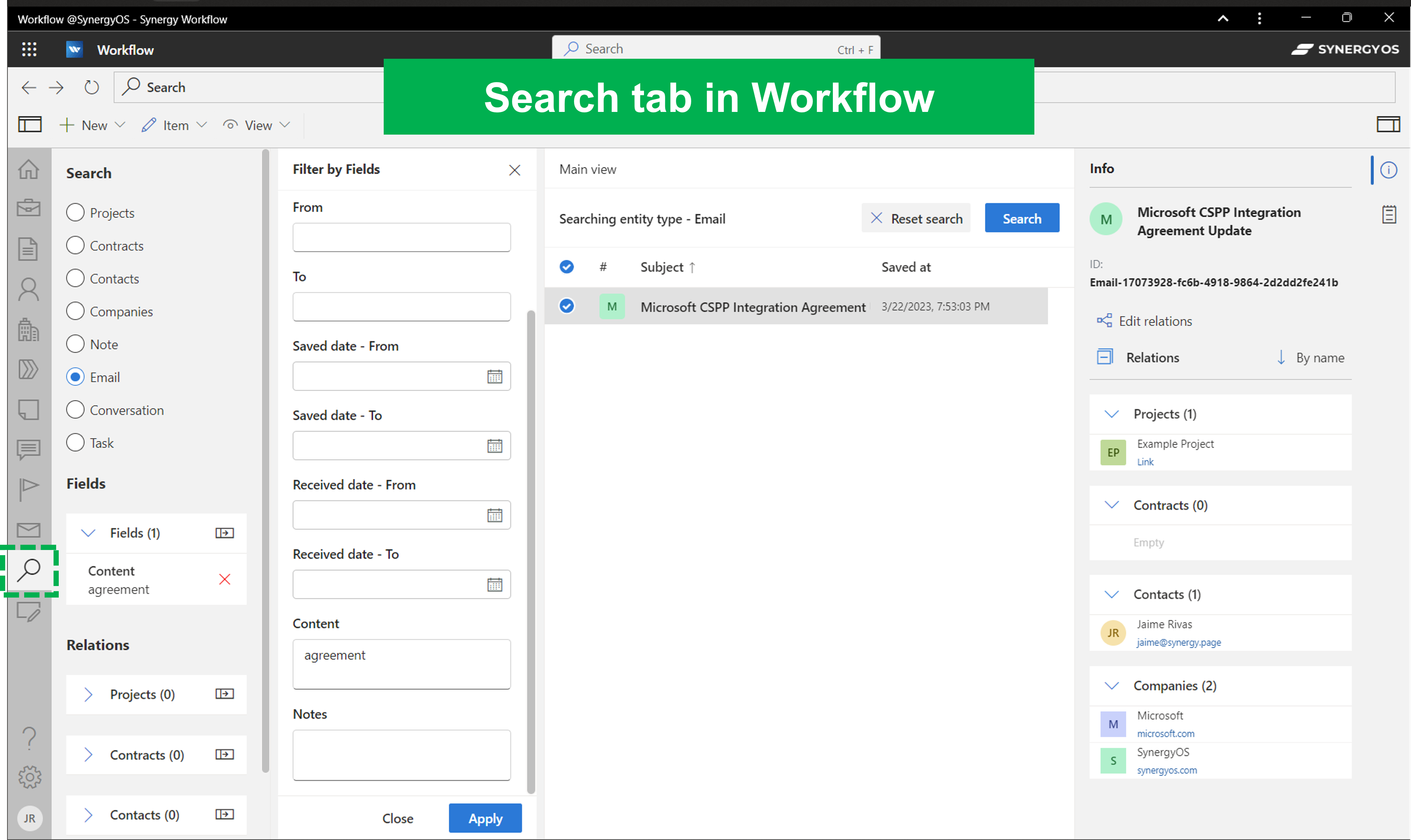Close Filter by Fields with X
Viewport: 1411px width, 840px height.
(x=515, y=170)
